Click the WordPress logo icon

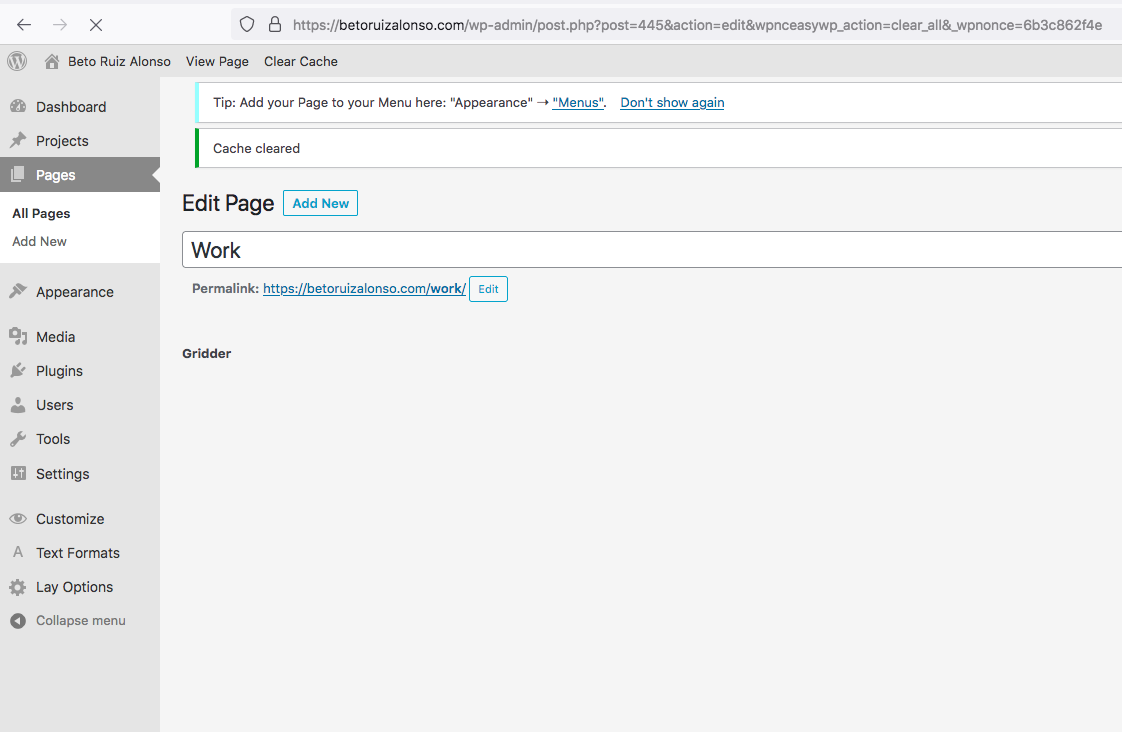[x=17, y=61]
